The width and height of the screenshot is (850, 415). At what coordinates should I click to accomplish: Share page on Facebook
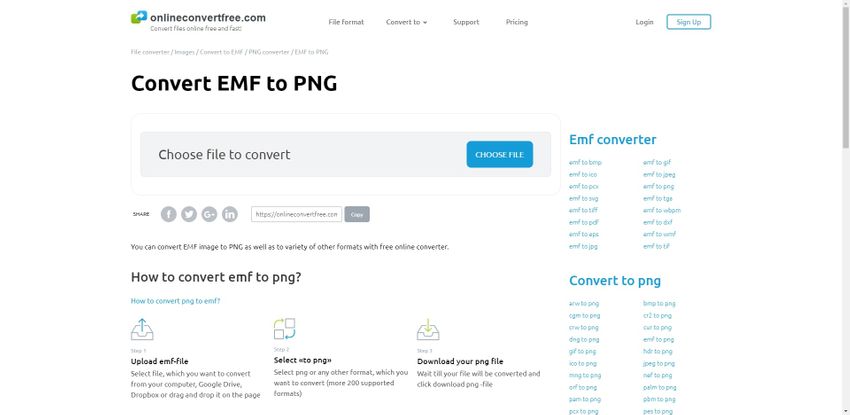coord(169,214)
